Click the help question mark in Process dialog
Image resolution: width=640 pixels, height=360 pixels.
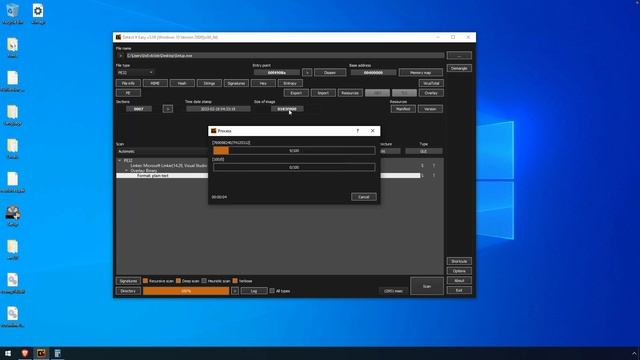coord(358,131)
